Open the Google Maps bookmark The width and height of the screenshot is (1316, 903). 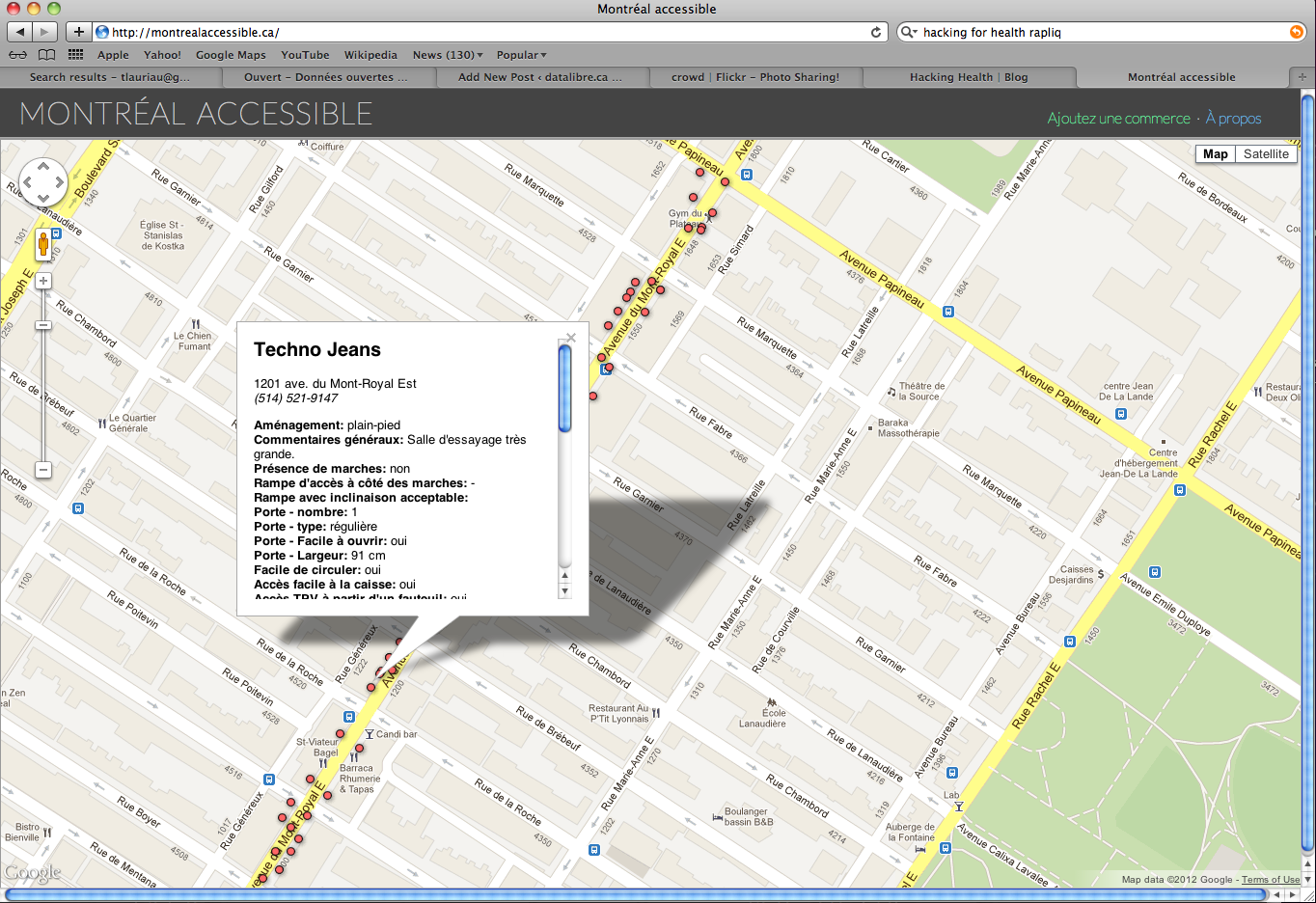pos(231,55)
